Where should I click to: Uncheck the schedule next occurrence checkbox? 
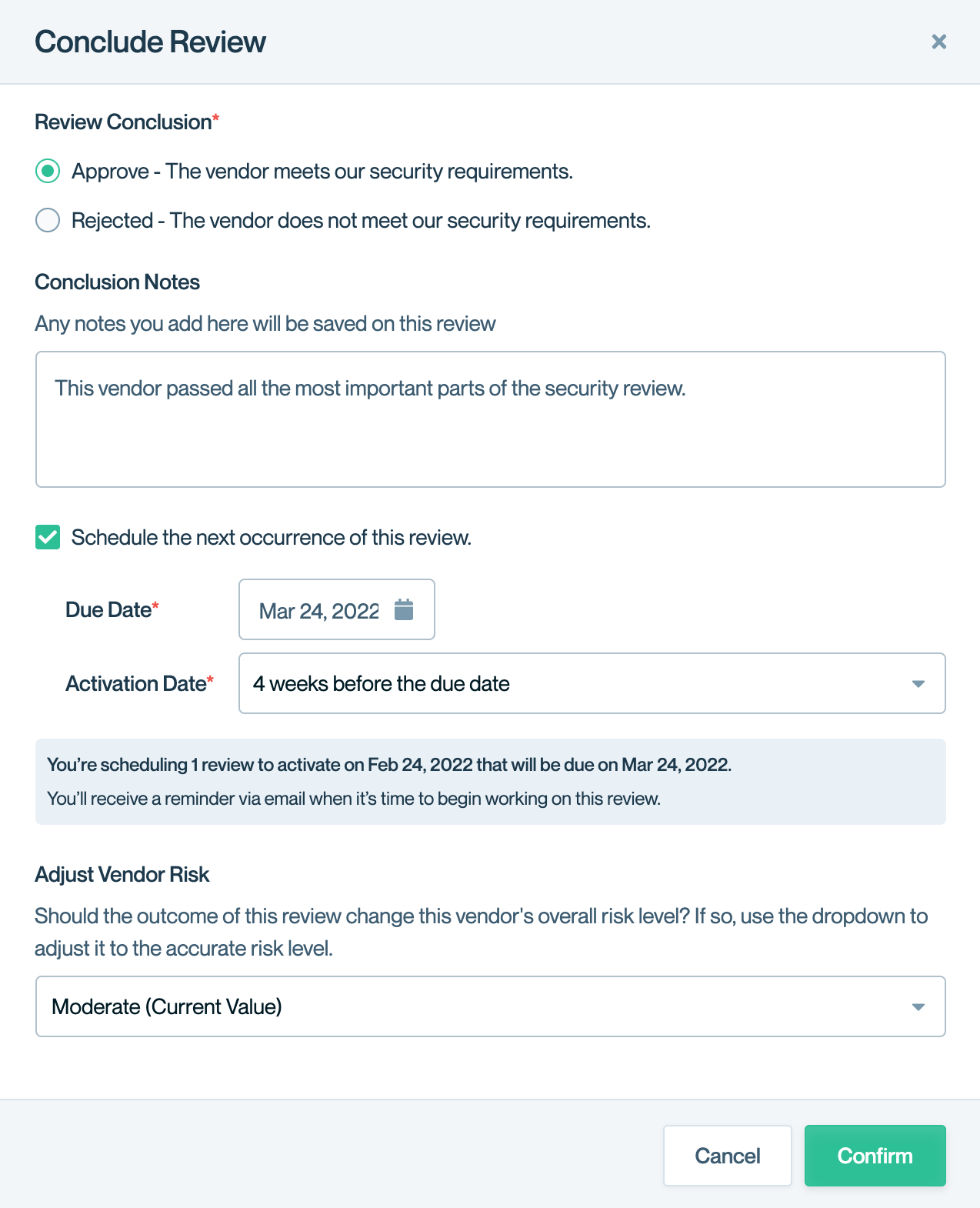pyautogui.click(x=48, y=537)
